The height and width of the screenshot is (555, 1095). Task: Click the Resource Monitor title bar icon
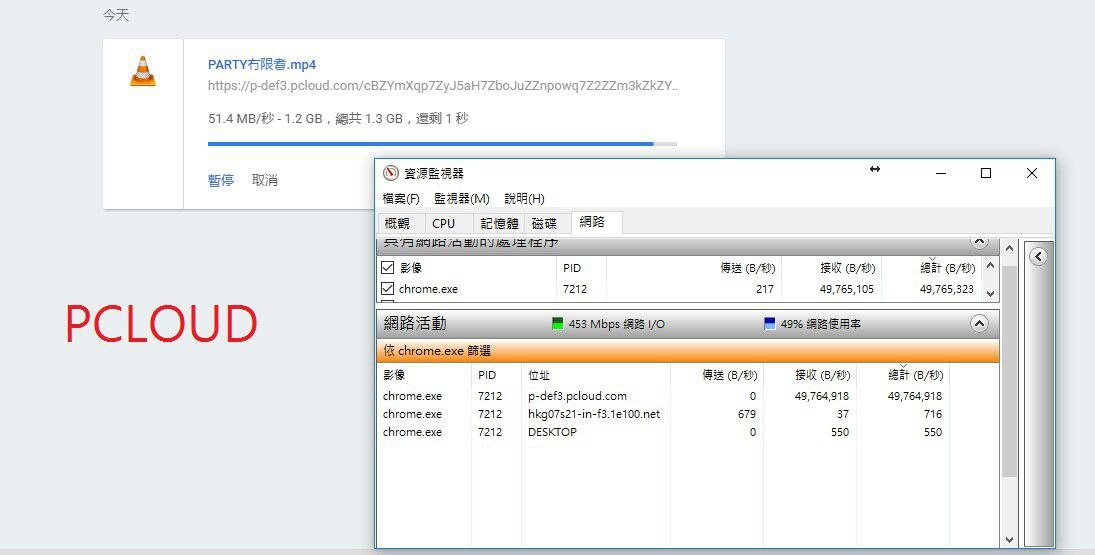point(391,173)
